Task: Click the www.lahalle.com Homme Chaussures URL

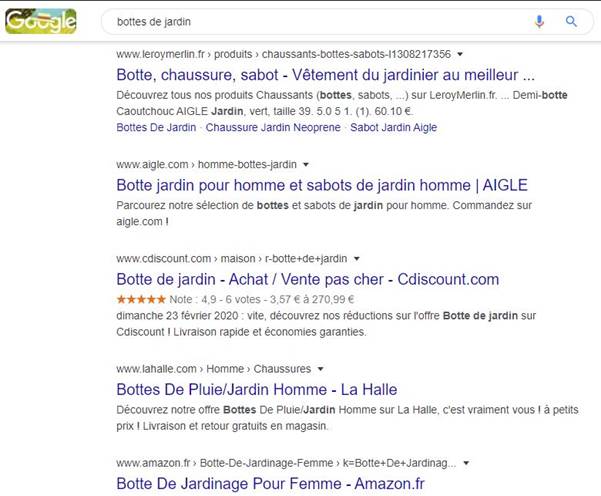Action: coord(214,369)
